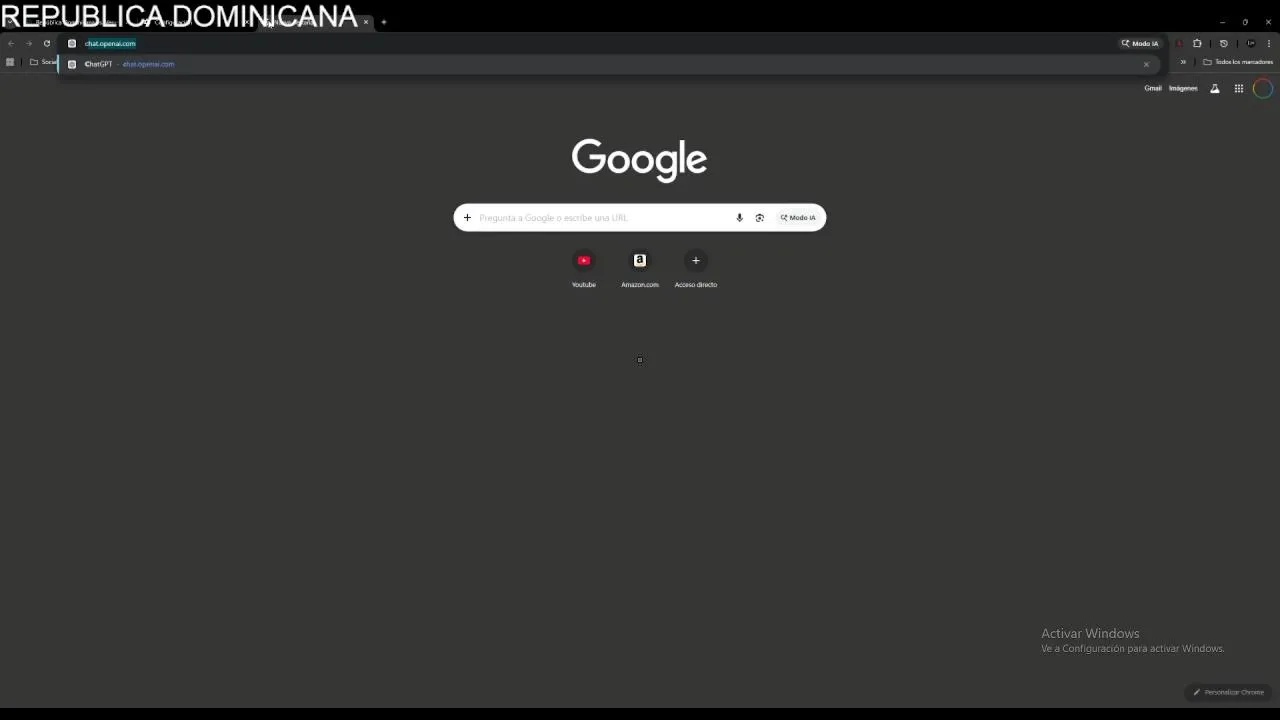Image resolution: width=1280 pixels, height=720 pixels.
Task: Open the Imágenes link
Action: pyautogui.click(x=1183, y=88)
